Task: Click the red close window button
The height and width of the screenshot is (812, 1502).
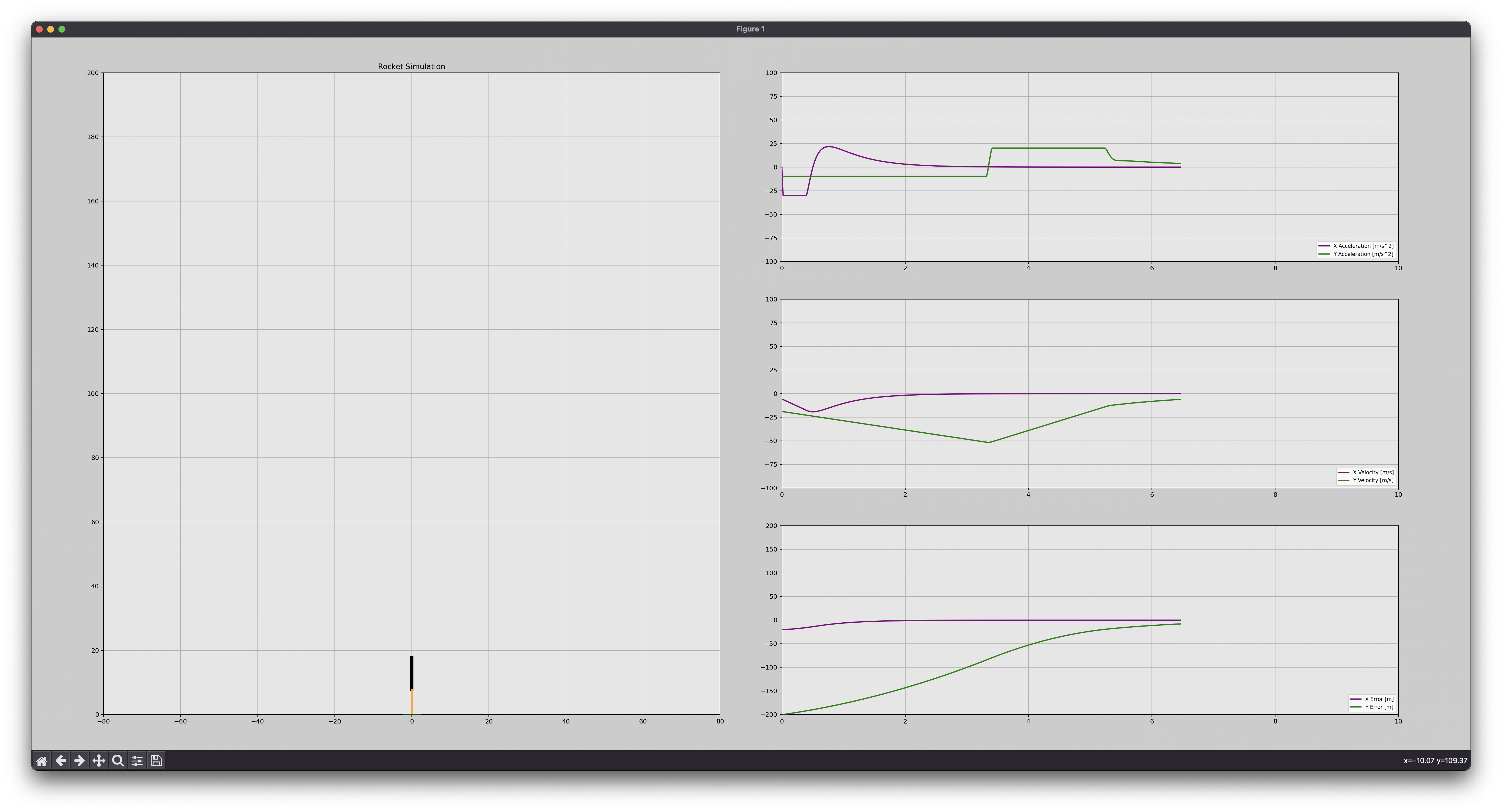Action: 40,29
